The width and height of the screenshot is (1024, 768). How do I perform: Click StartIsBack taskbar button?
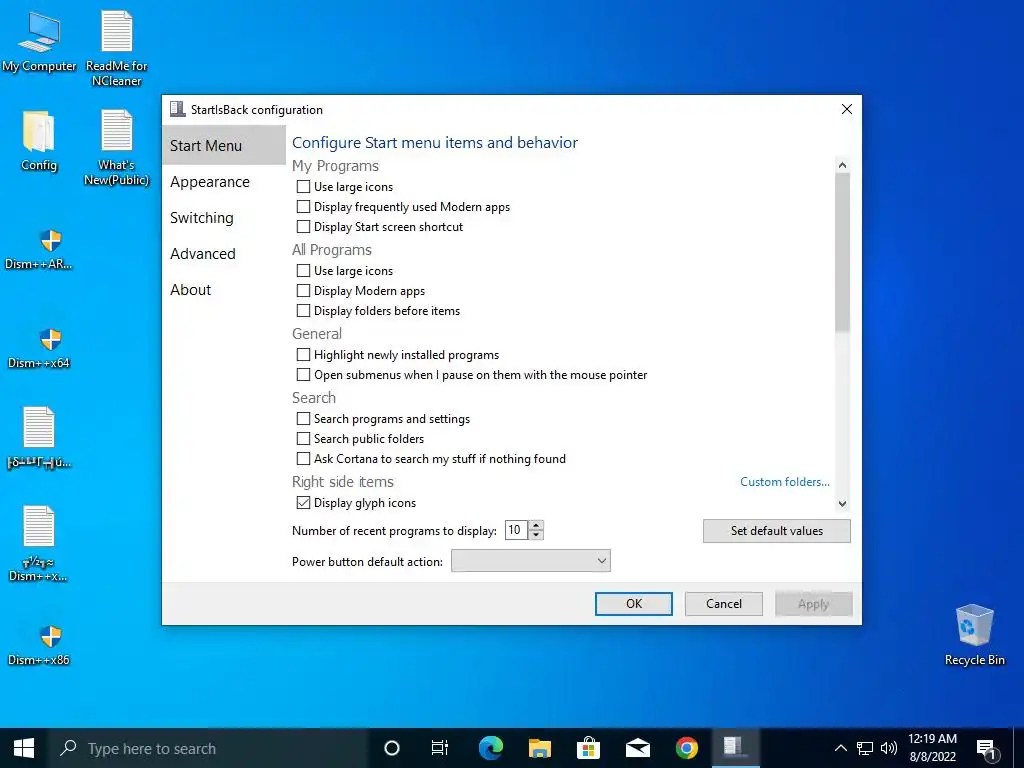tap(735, 748)
